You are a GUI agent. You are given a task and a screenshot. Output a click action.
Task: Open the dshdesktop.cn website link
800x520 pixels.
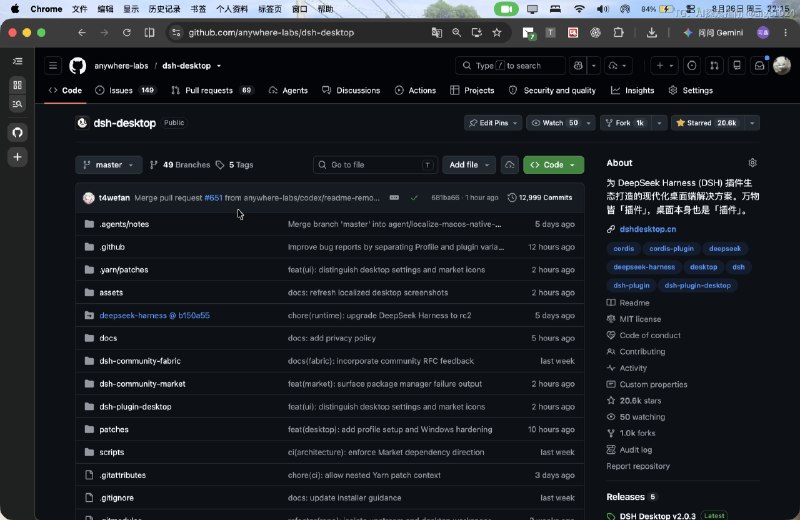click(x=647, y=229)
